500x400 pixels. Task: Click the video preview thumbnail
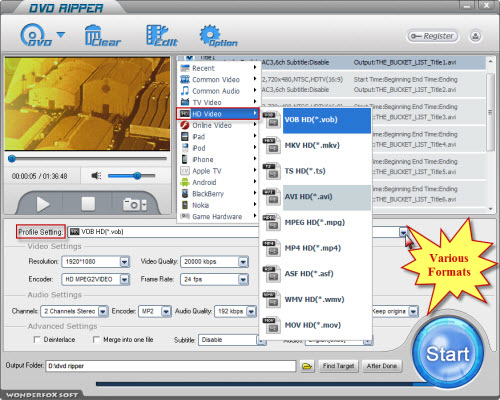pos(87,104)
